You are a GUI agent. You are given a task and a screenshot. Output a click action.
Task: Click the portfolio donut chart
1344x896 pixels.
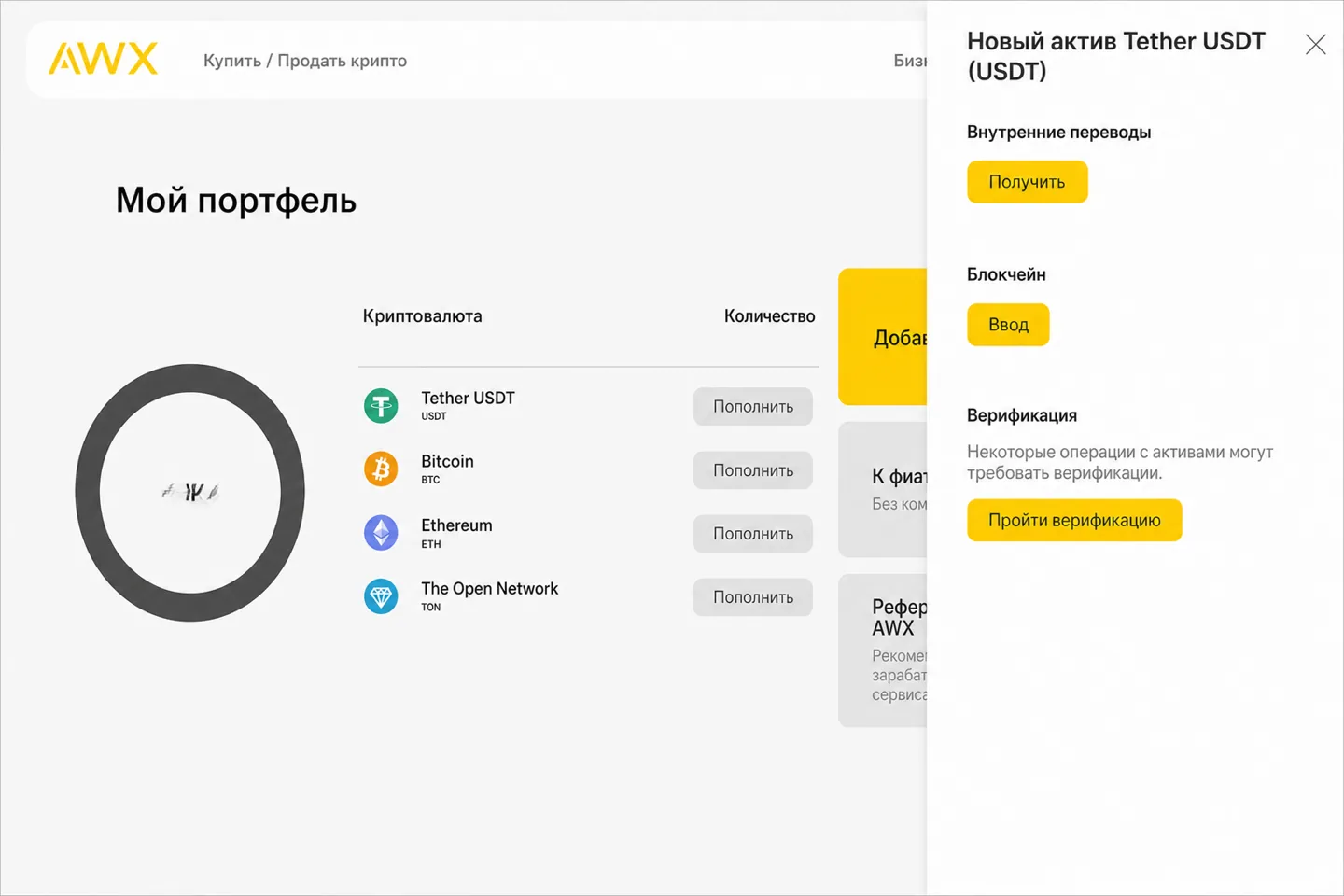tap(190, 492)
